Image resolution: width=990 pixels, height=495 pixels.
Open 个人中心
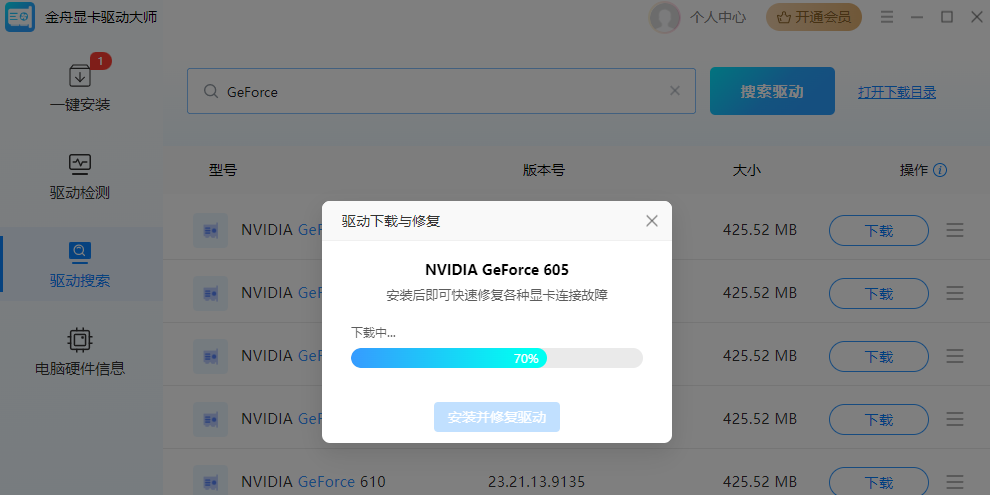717,17
